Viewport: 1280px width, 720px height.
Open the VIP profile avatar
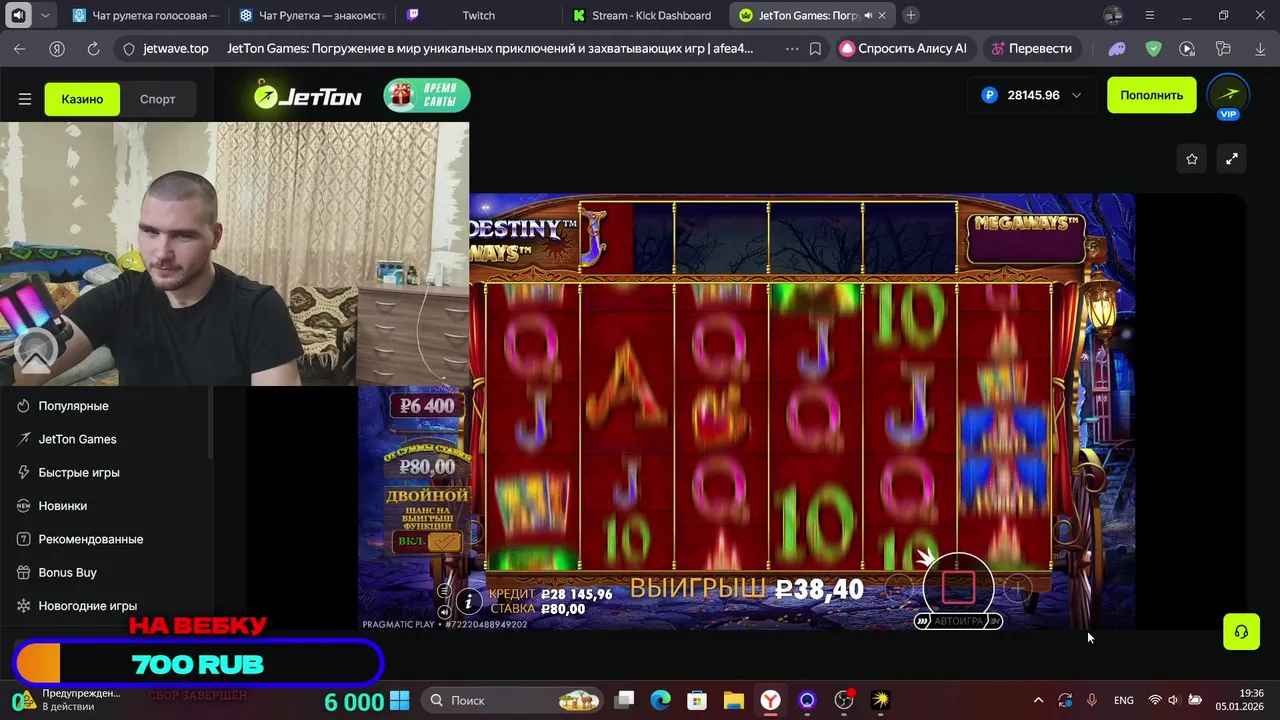1228,96
